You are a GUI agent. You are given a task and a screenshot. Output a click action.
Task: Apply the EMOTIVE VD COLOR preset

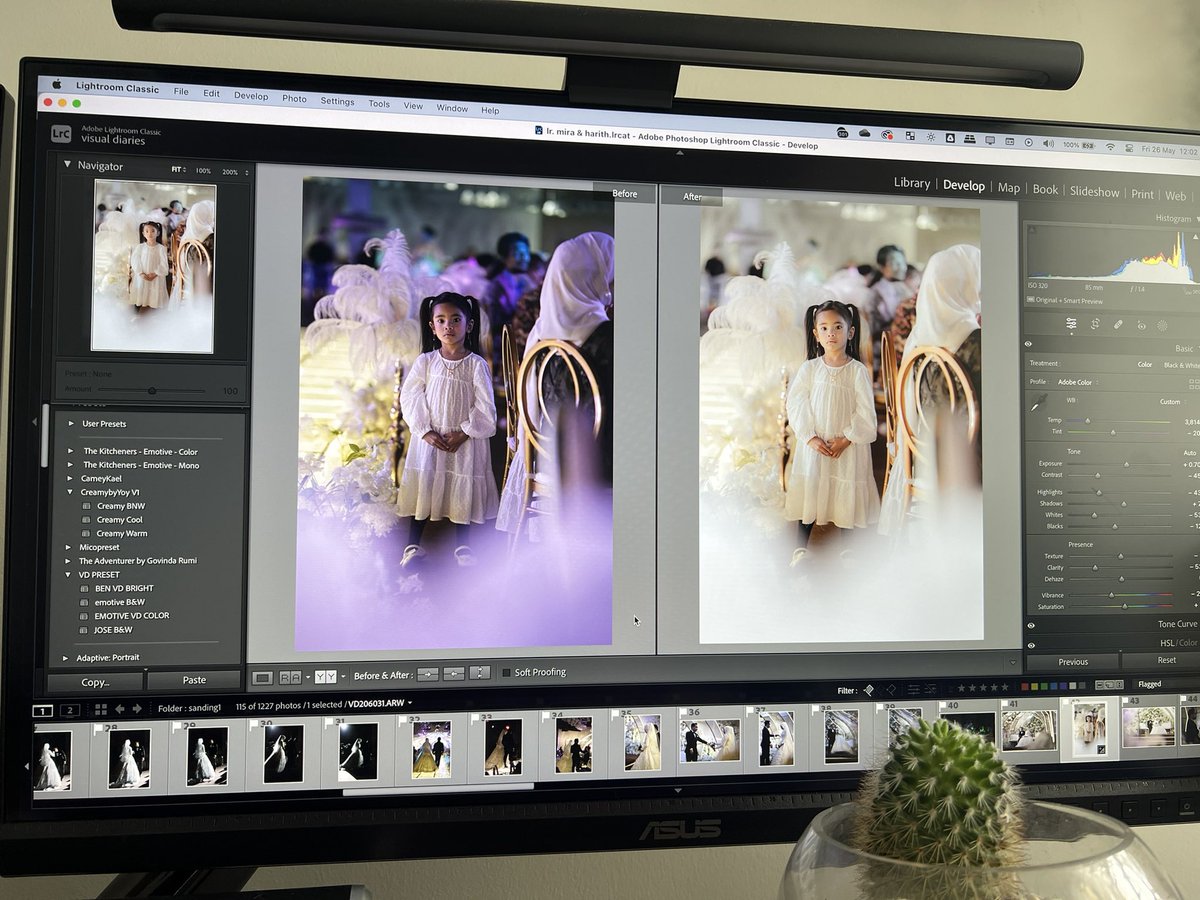click(x=131, y=616)
